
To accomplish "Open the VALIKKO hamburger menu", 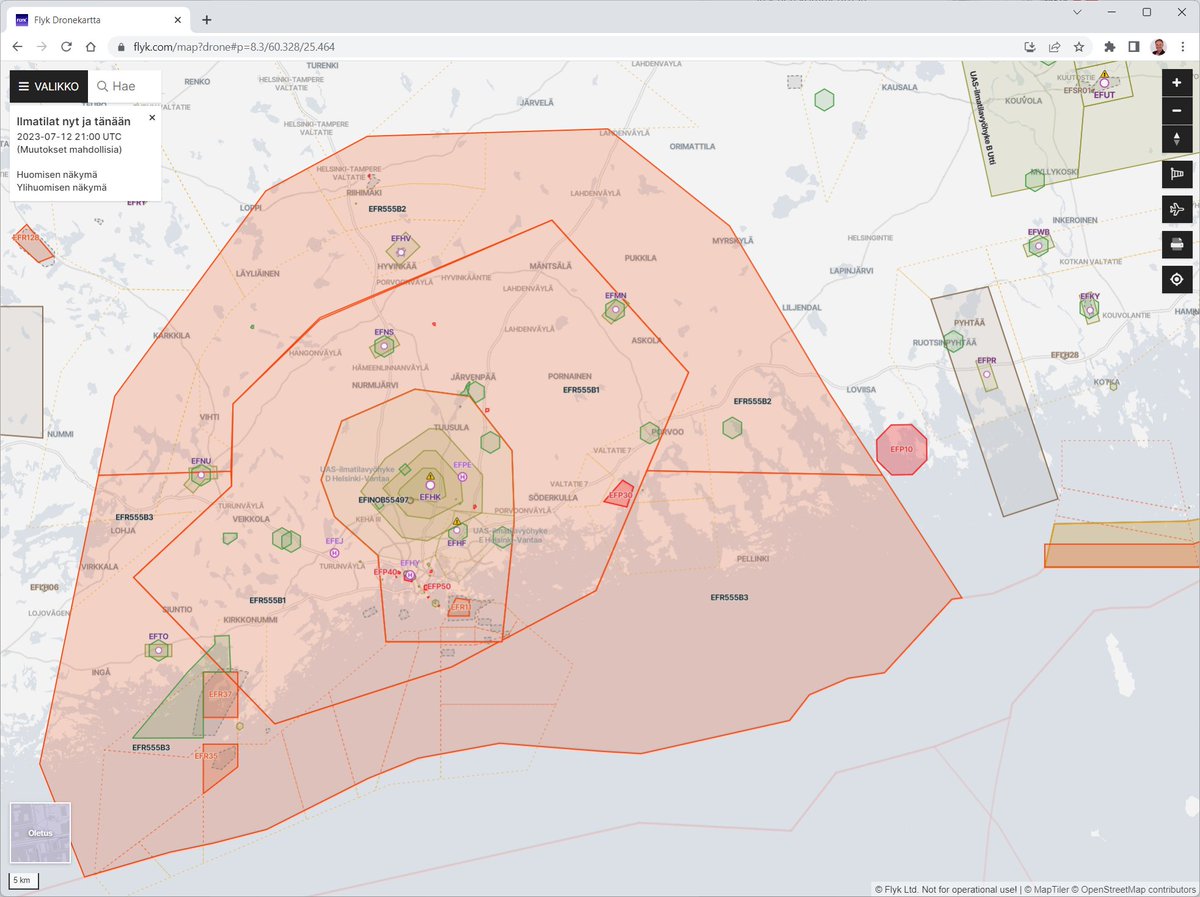I will point(49,87).
